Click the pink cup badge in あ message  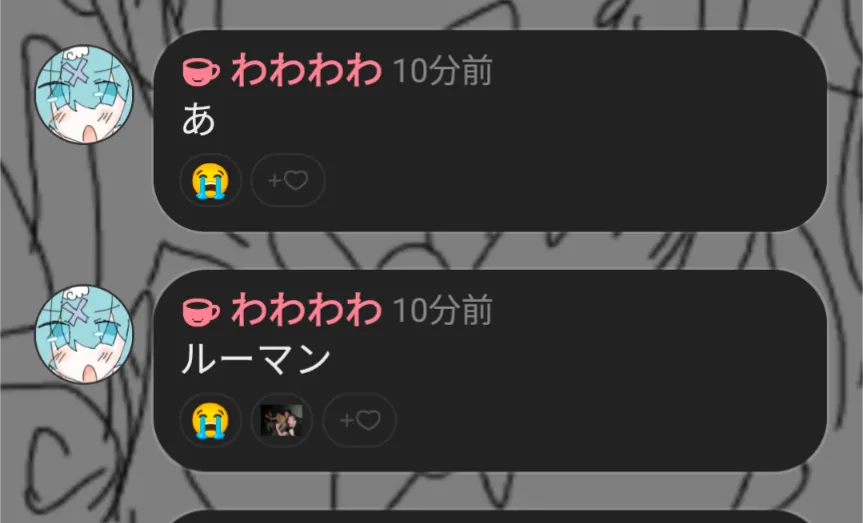[201, 72]
